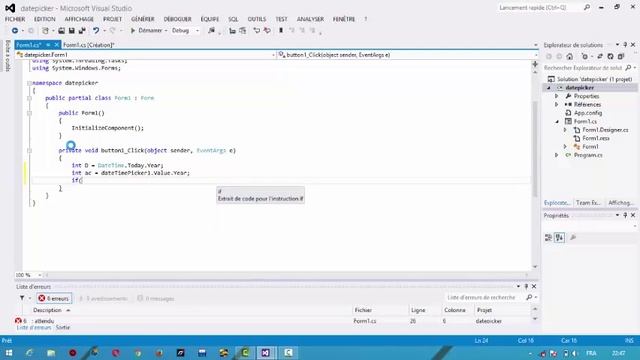Click the Windows Start button
The width and height of the screenshot is (640, 360).
pos(9,353)
